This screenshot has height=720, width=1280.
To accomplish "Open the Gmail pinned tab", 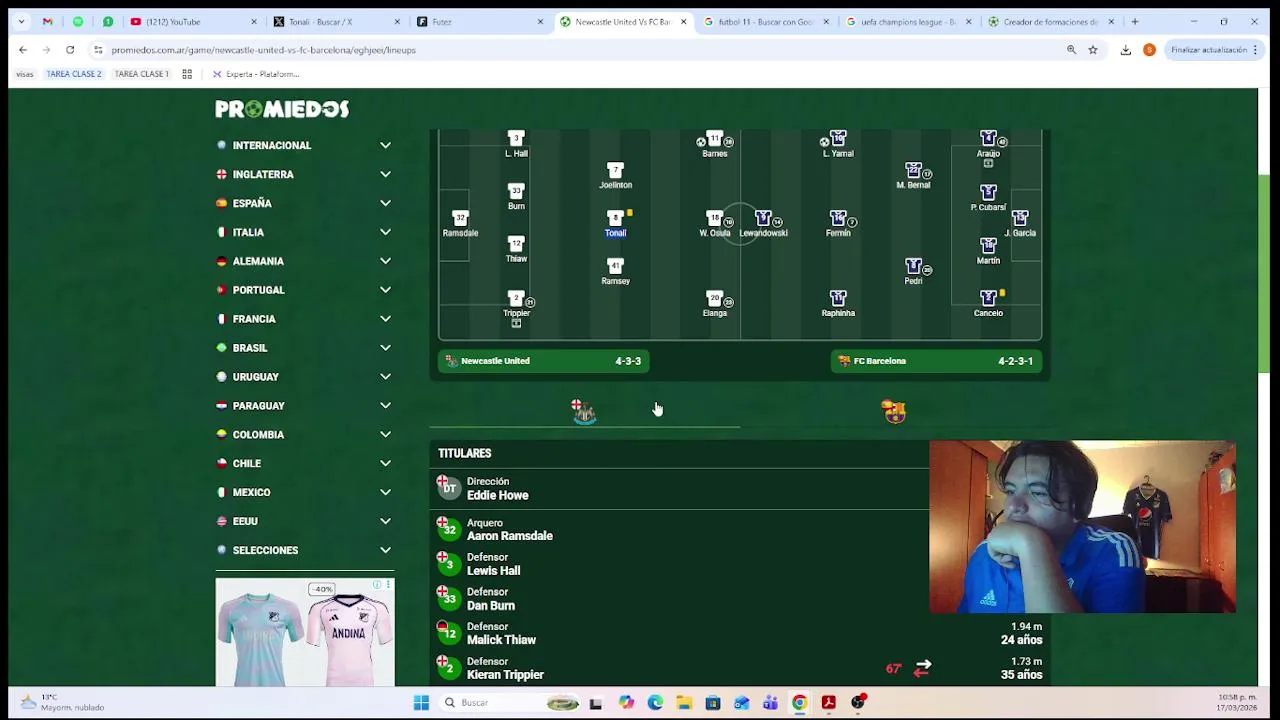I will pos(47,21).
